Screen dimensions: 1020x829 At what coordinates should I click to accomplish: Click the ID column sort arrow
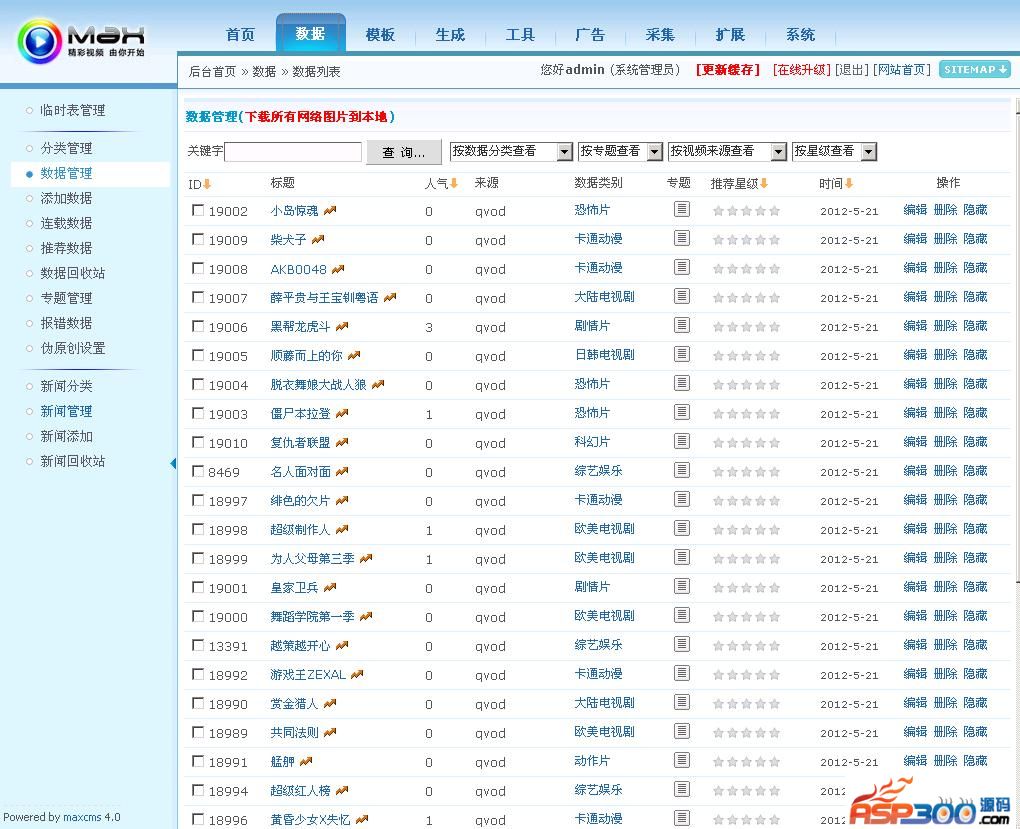(x=207, y=184)
